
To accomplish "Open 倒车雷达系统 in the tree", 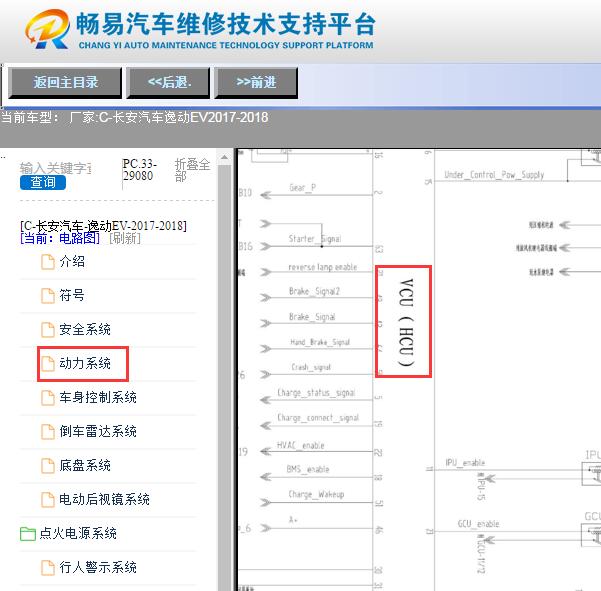I will 98,432.
